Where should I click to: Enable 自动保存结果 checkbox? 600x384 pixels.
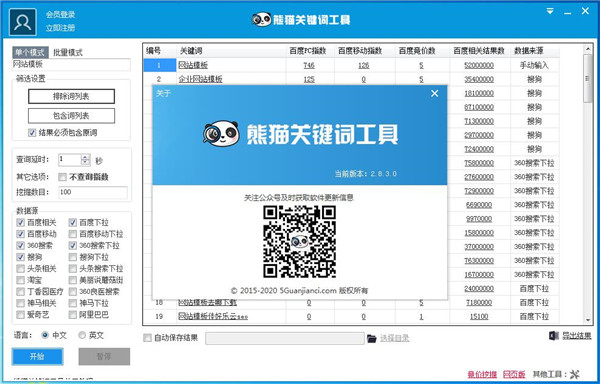[x=147, y=338]
